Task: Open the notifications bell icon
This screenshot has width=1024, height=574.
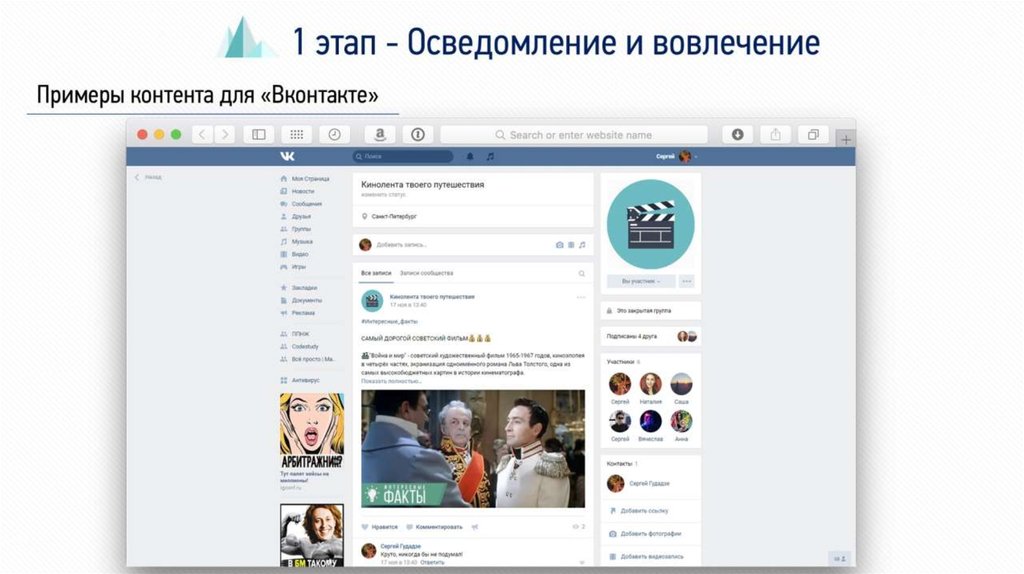Action: (x=471, y=157)
